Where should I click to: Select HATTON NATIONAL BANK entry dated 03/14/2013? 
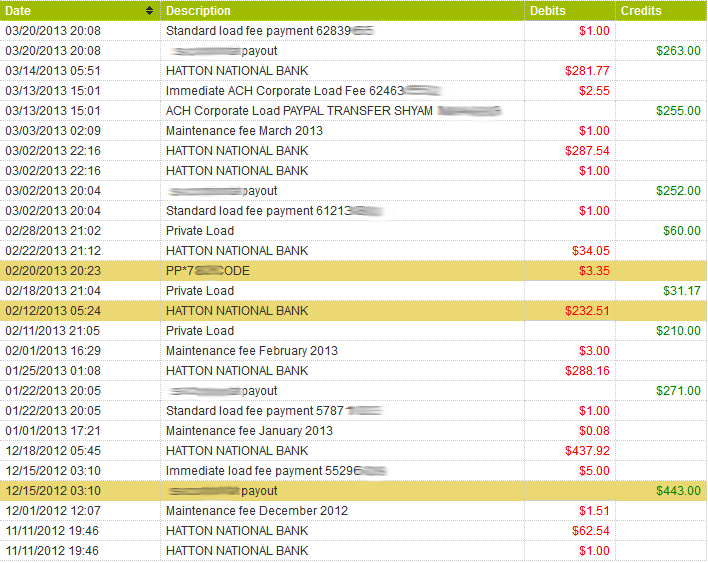237,71
